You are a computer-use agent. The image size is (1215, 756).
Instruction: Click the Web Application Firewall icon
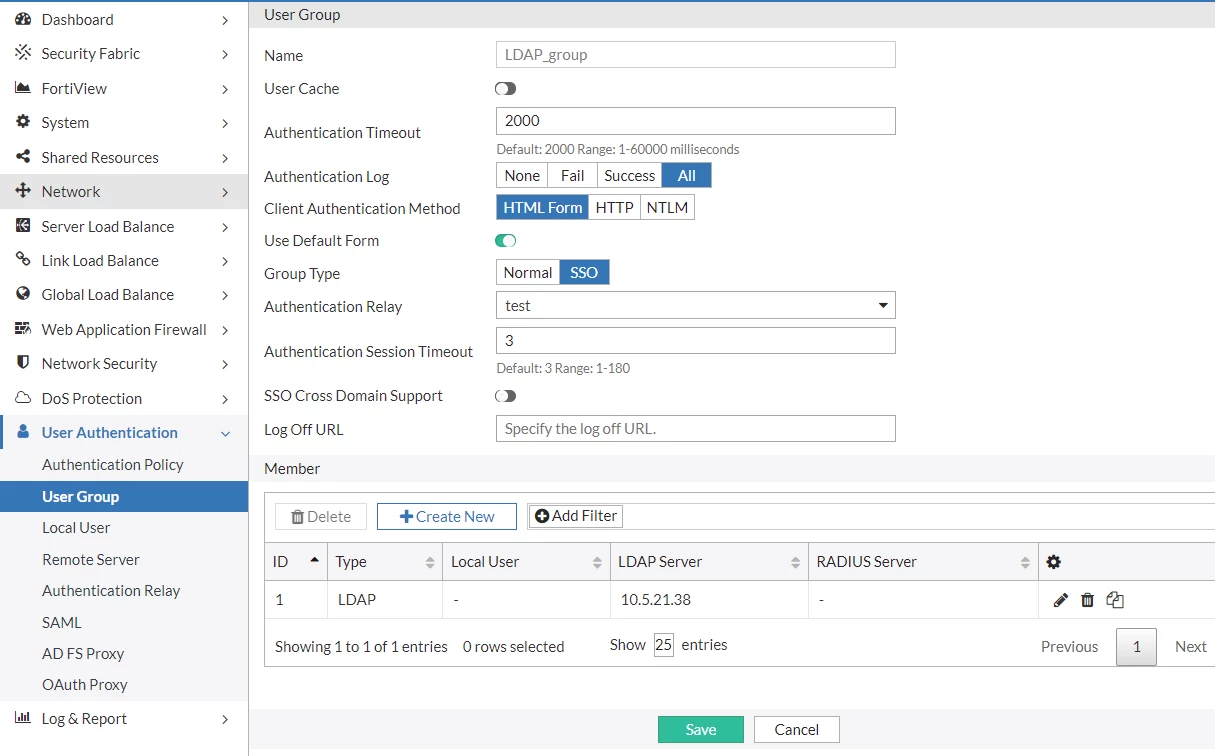coord(23,329)
